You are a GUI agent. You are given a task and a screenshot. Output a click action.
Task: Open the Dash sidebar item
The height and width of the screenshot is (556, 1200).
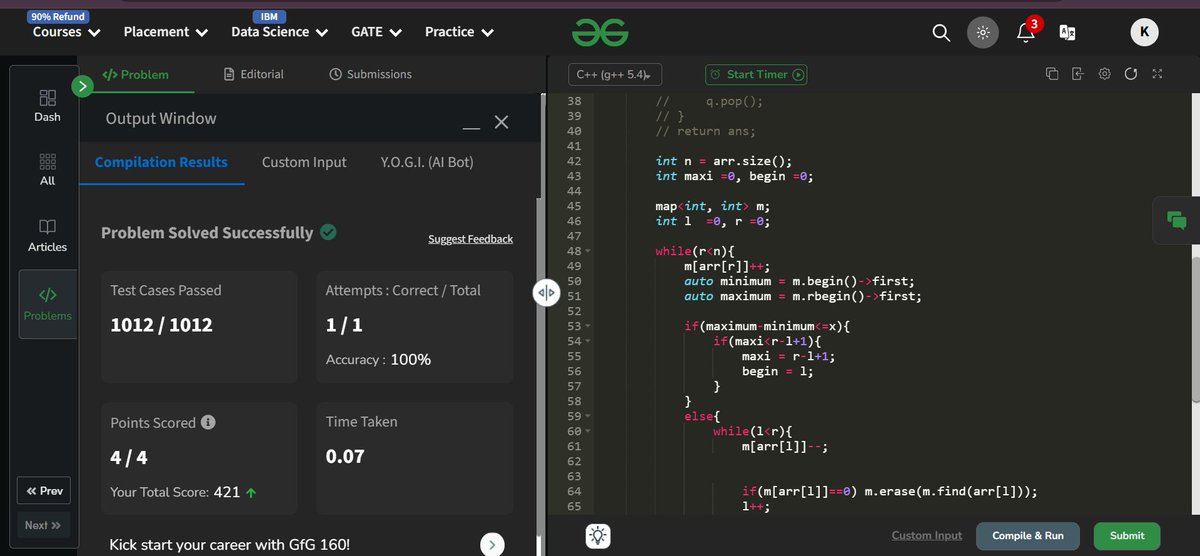tap(47, 105)
